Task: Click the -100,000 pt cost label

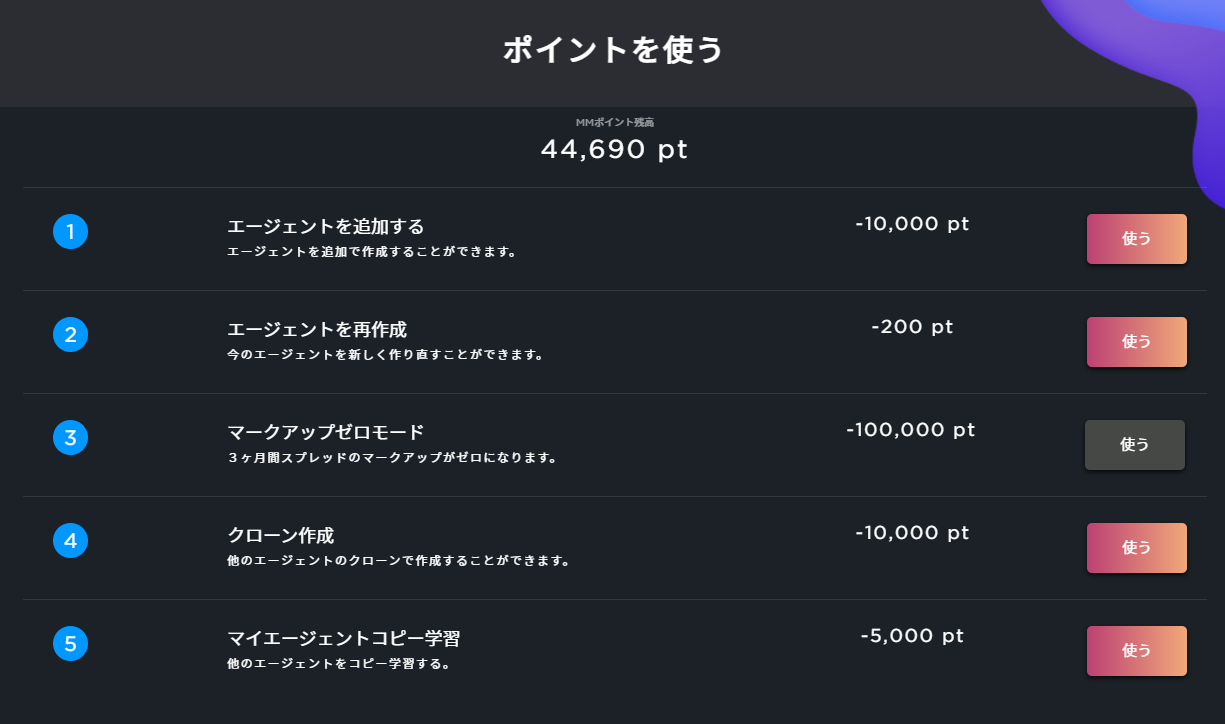Action: [910, 430]
